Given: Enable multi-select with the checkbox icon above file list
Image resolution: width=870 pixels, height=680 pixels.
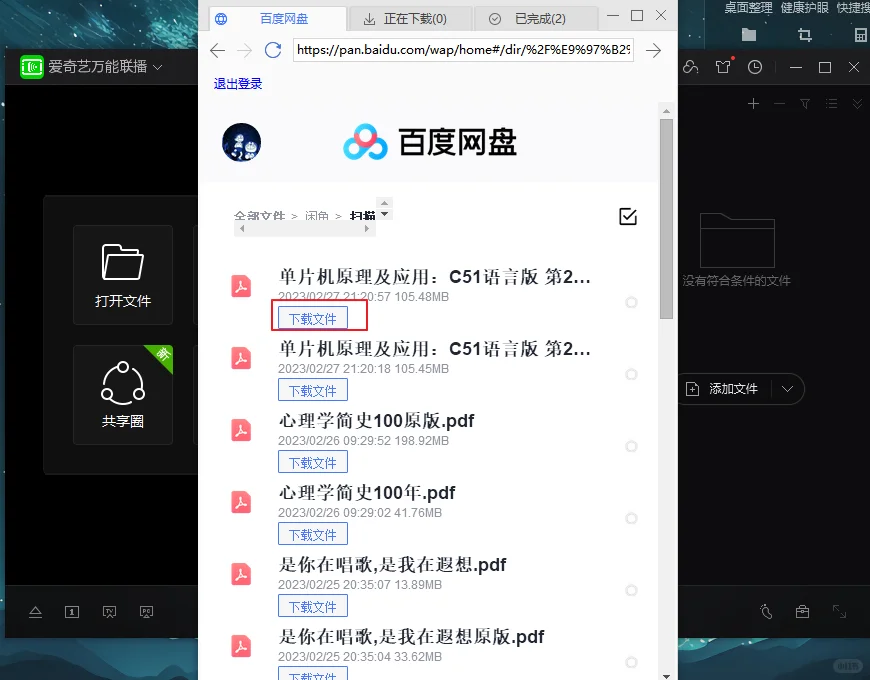Looking at the screenshot, I should pyautogui.click(x=628, y=215).
